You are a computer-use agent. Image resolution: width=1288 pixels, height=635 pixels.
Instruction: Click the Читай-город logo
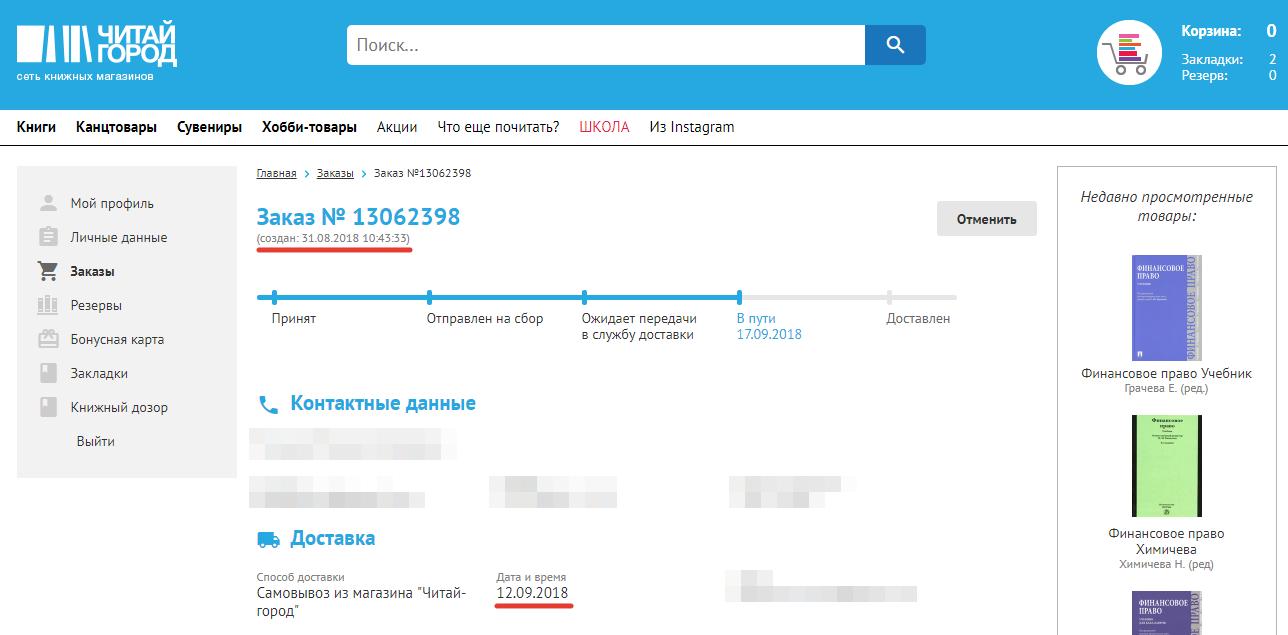[x=96, y=52]
